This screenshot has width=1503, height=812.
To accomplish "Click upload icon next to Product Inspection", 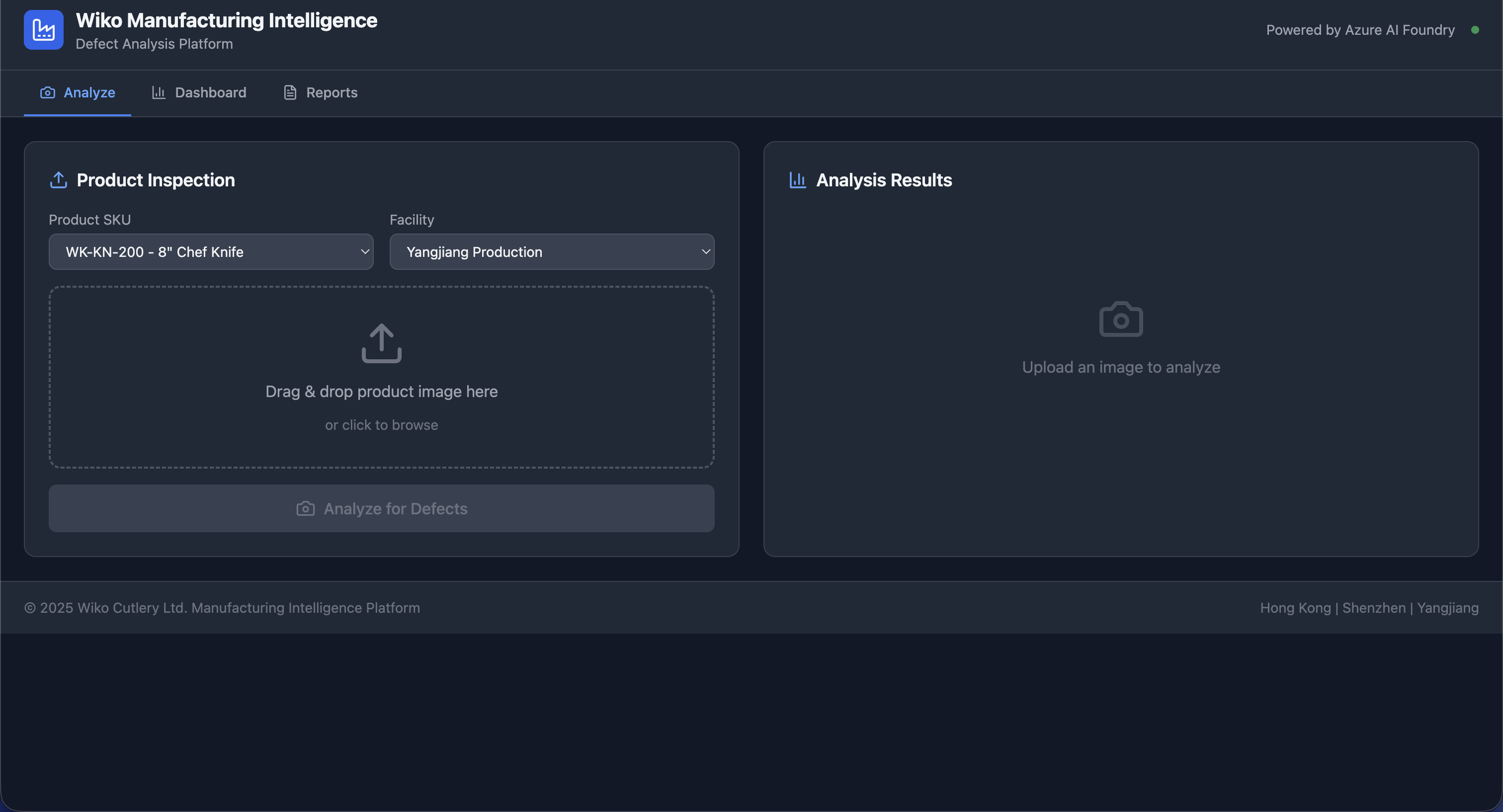I will coord(58,180).
